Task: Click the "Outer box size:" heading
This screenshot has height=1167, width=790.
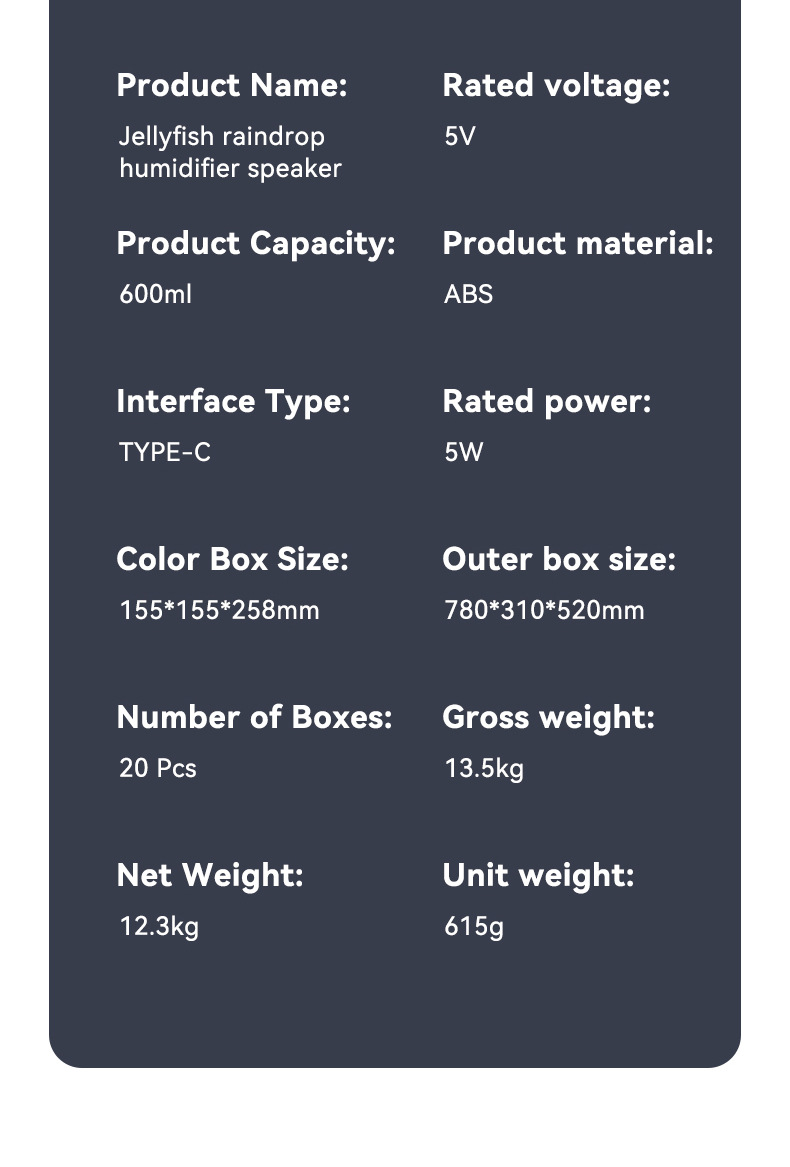Action: point(559,559)
